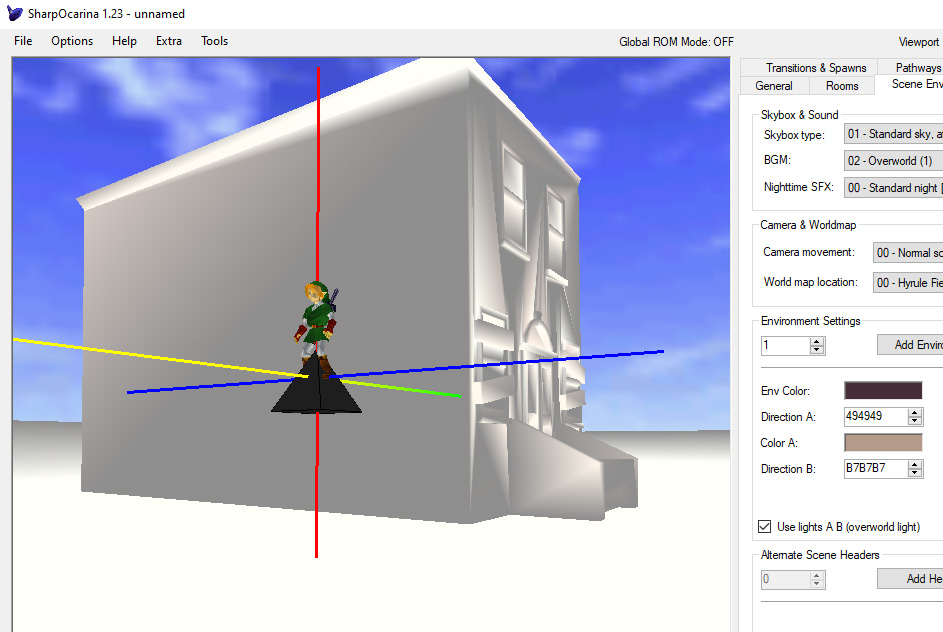This screenshot has height=632, width=943.
Task: Switch to the General tab
Action: pos(774,85)
